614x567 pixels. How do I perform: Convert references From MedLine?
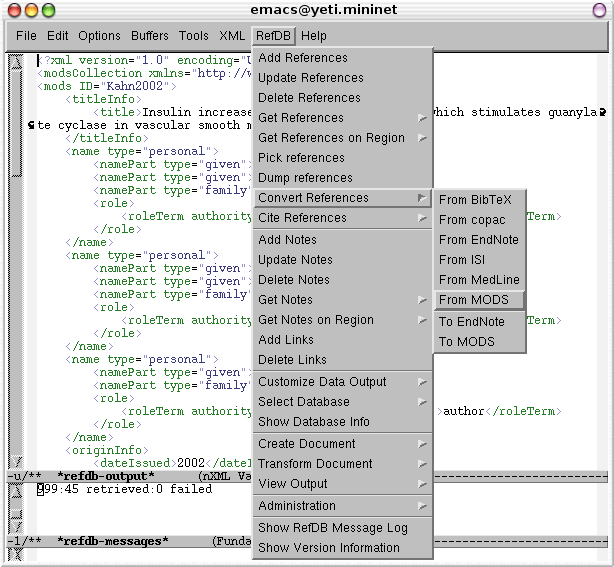click(479, 279)
